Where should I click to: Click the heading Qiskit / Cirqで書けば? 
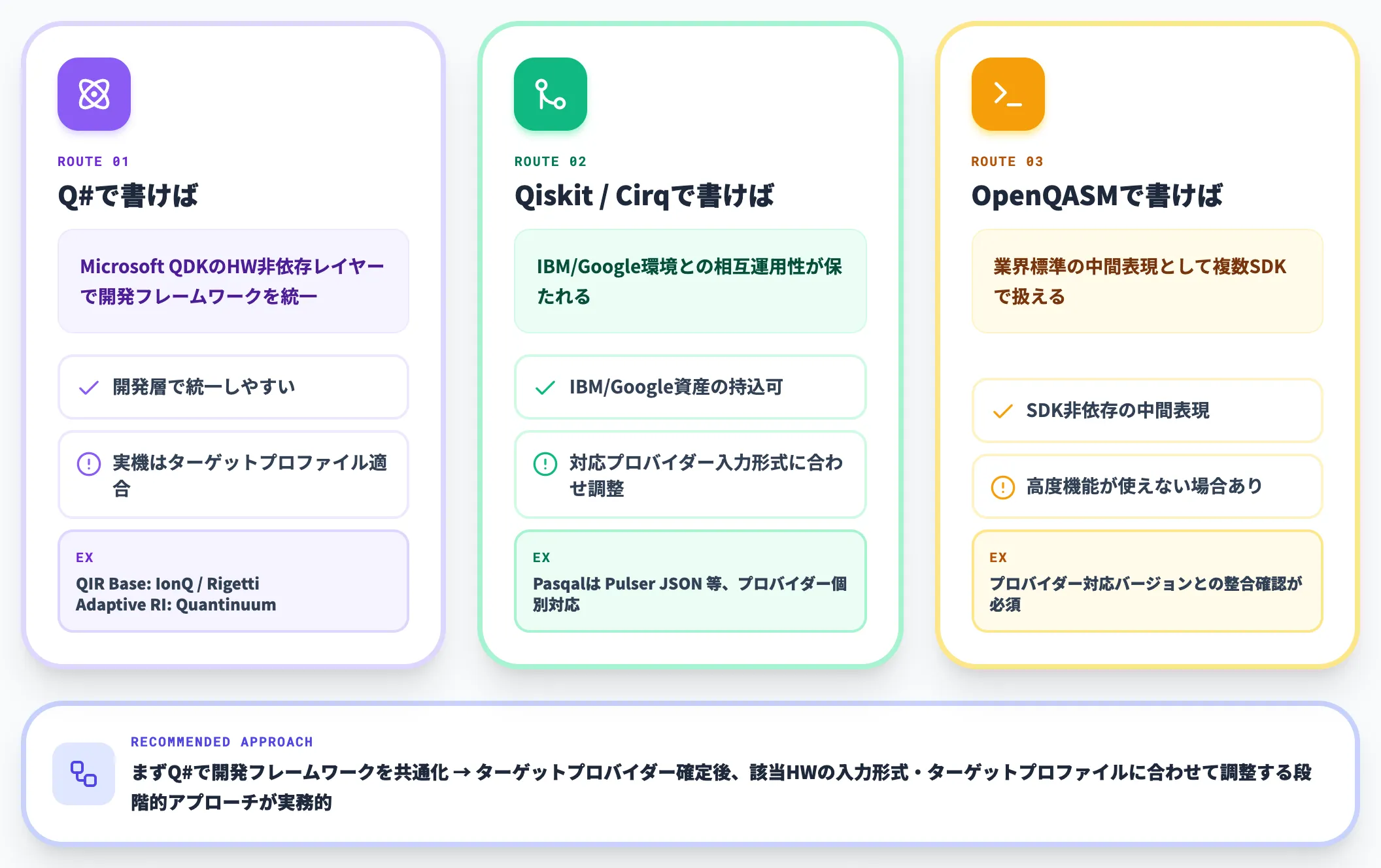click(x=644, y=195)
